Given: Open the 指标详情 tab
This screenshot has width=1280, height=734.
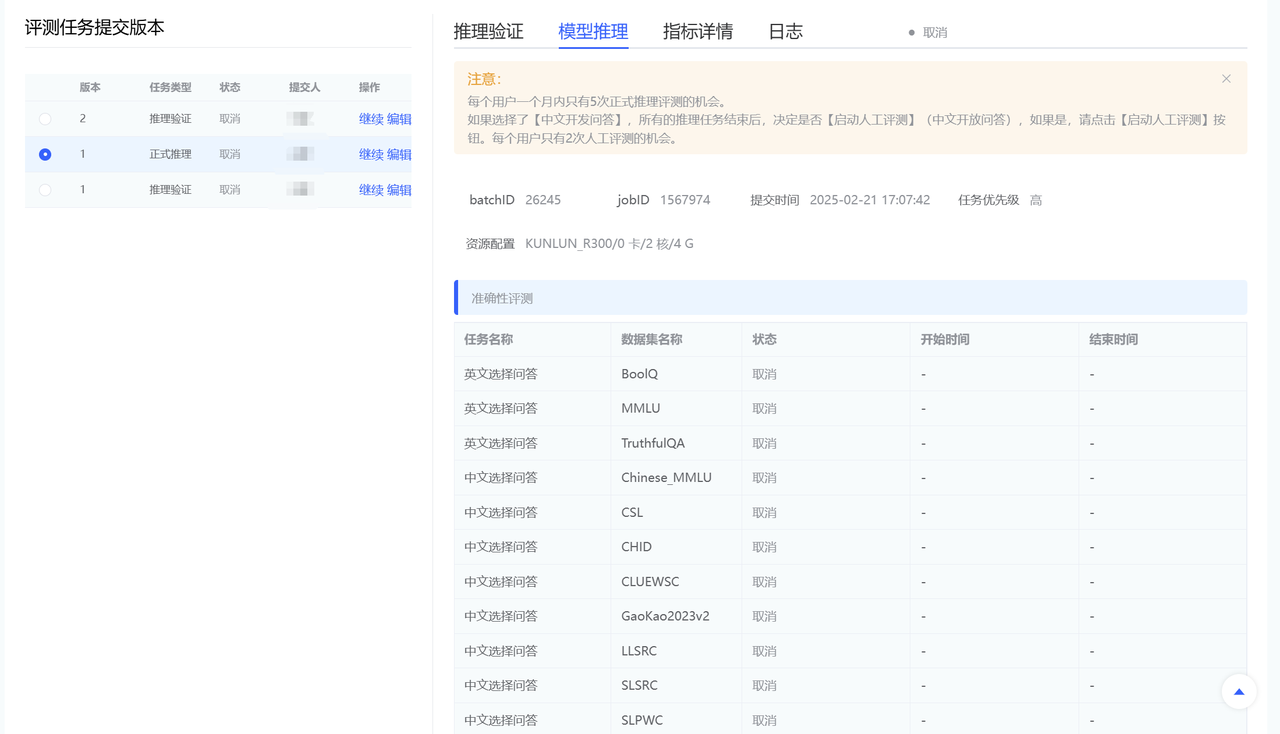Looking at the screenshot, I should 697,32.
